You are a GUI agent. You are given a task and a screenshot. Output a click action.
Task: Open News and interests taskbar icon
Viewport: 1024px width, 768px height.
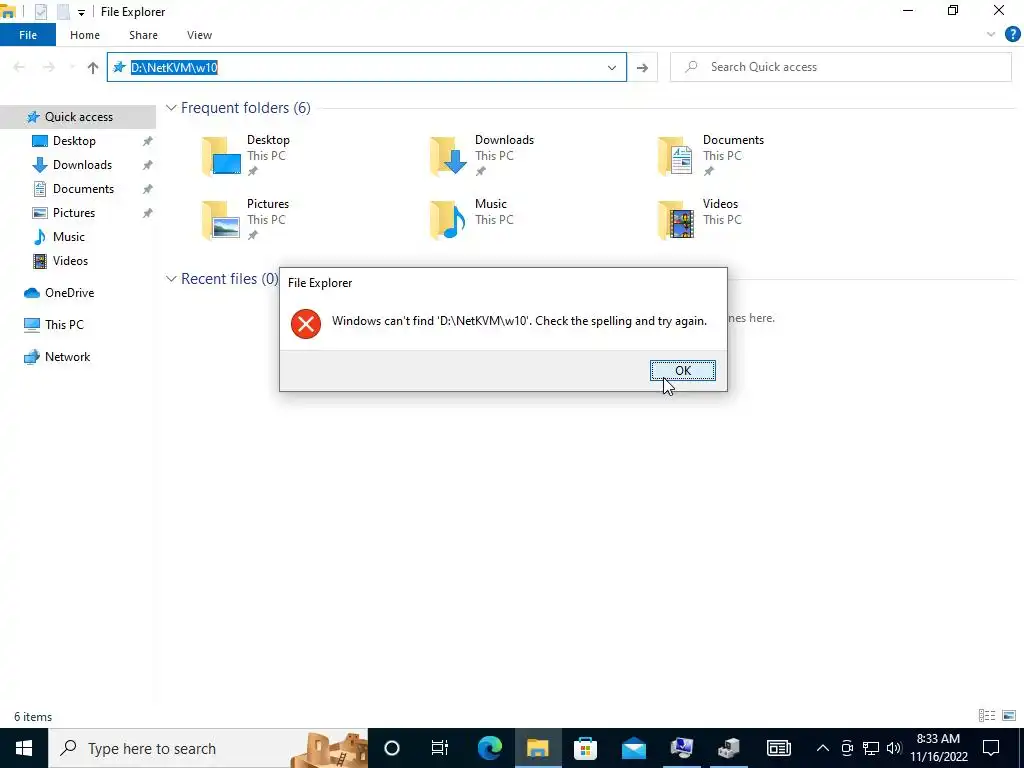(x=778, y=748)
